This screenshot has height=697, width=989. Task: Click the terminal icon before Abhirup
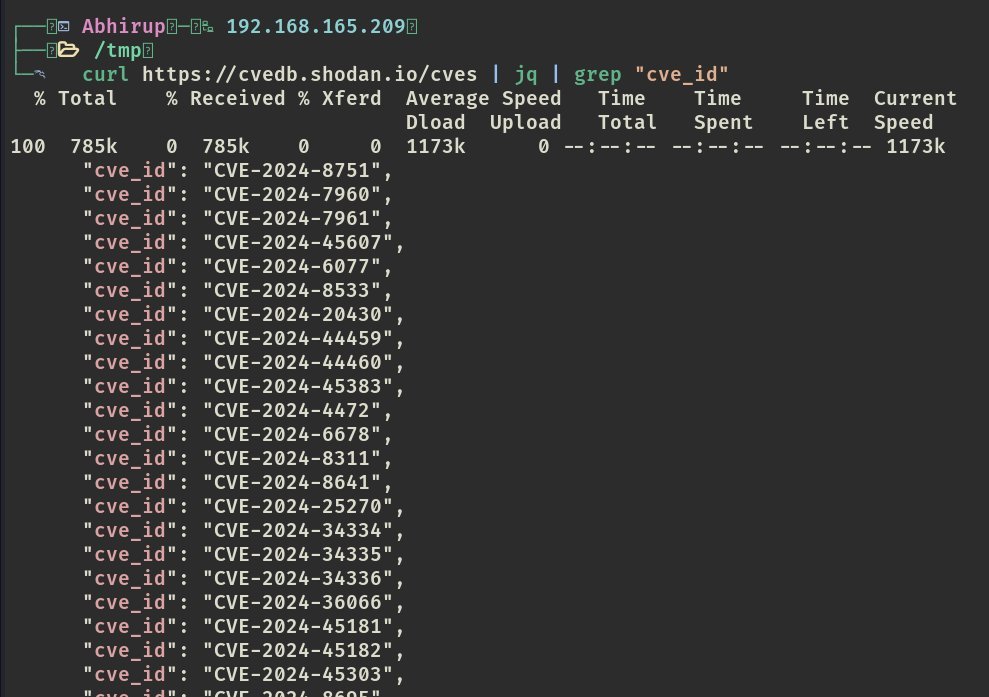[64, 27]
